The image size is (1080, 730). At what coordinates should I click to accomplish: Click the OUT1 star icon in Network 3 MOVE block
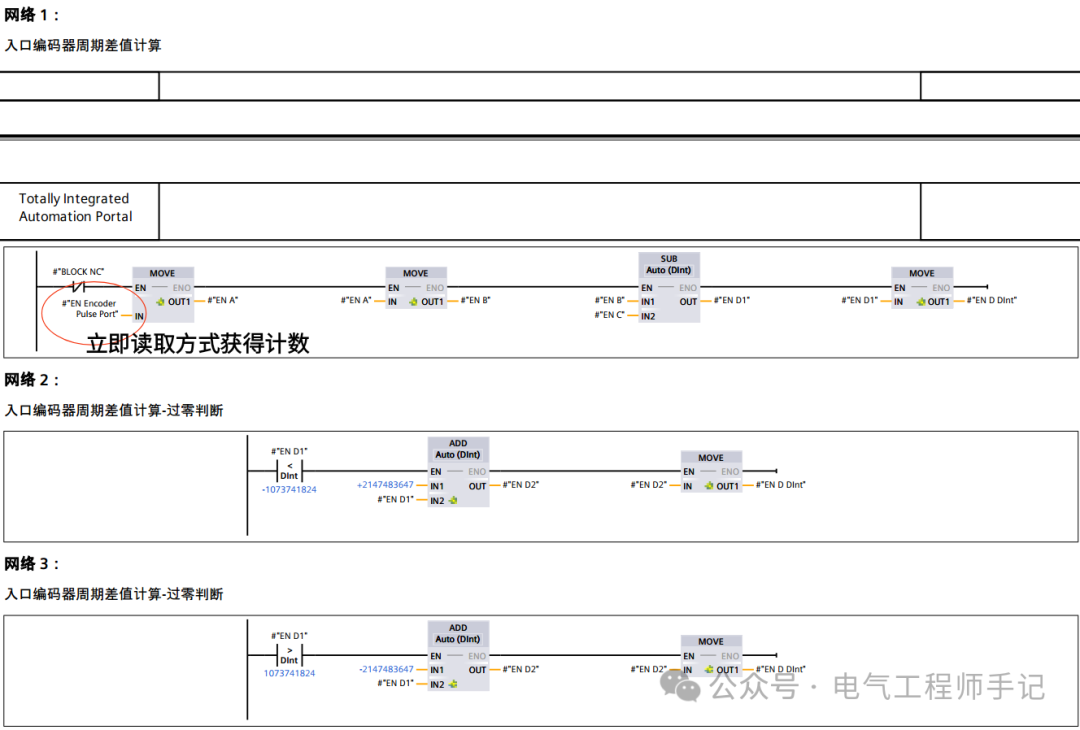709,670
